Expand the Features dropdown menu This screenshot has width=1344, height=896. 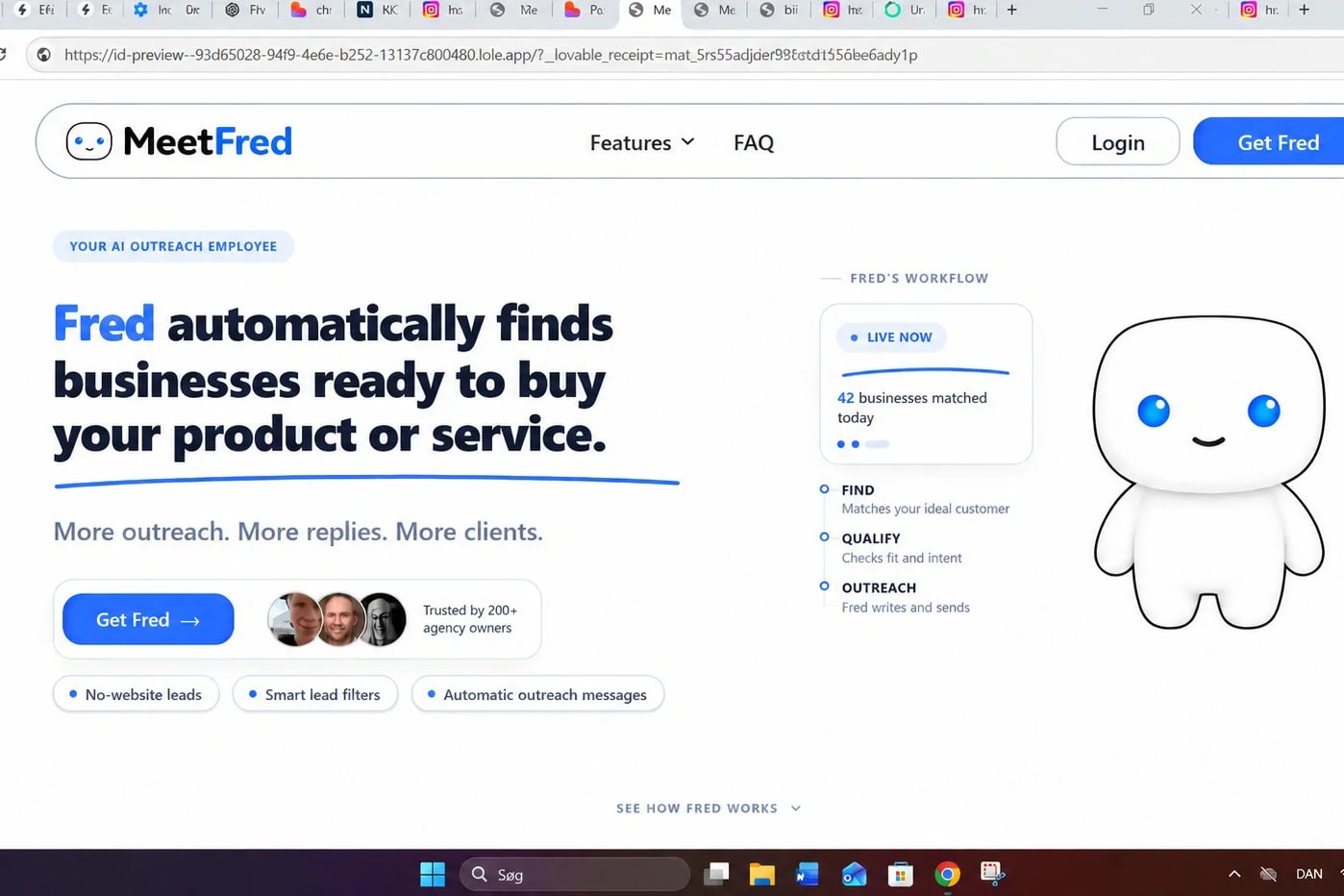click(642, 142)
